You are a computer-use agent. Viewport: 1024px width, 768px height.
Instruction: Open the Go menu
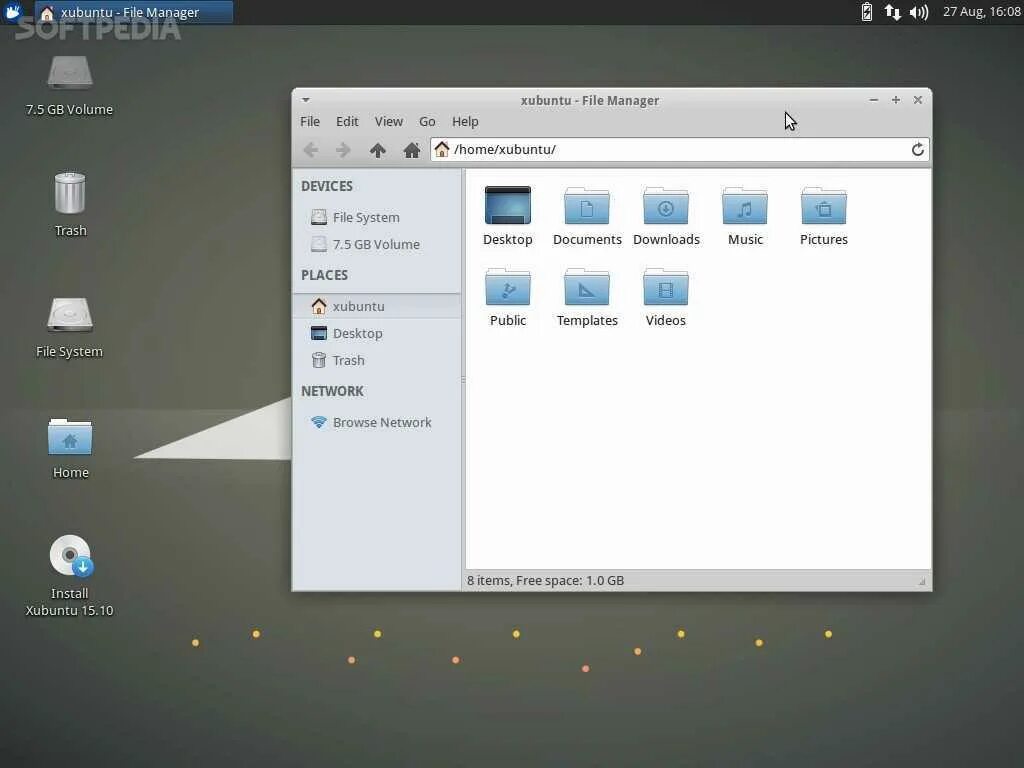tap(427, 121)
